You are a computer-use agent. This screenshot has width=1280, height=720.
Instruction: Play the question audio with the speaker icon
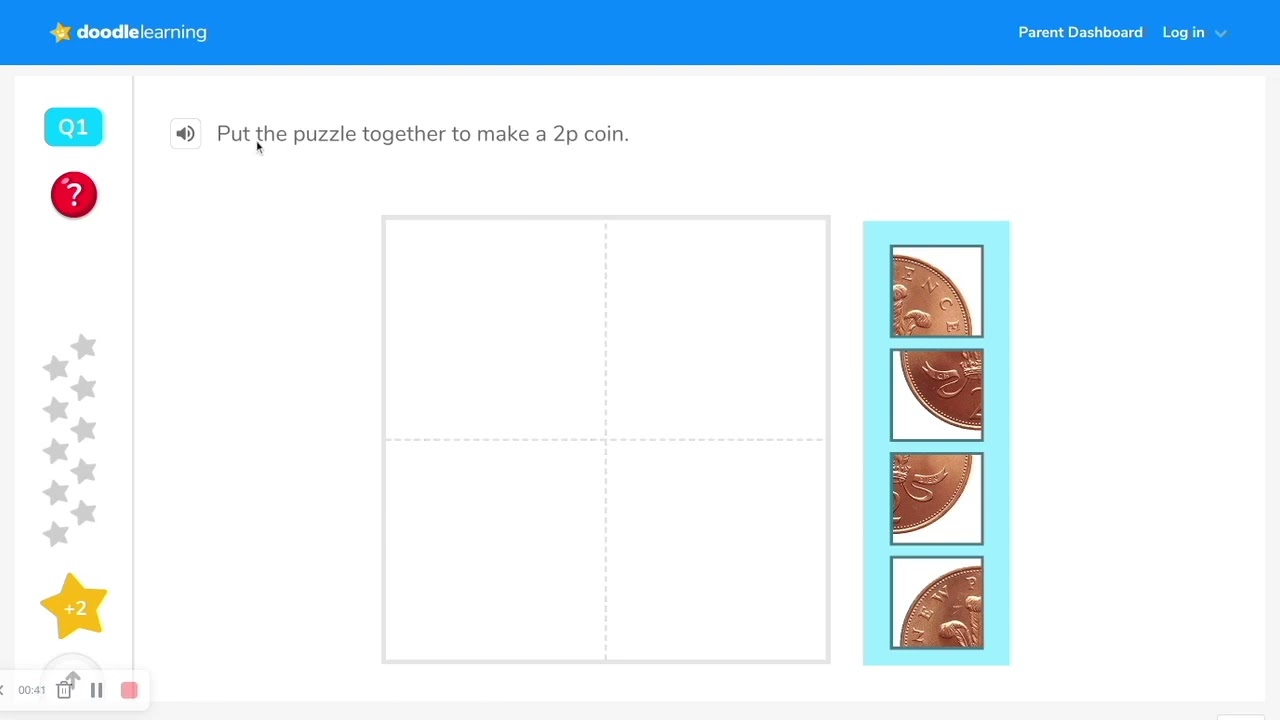[x=185, y=134]
